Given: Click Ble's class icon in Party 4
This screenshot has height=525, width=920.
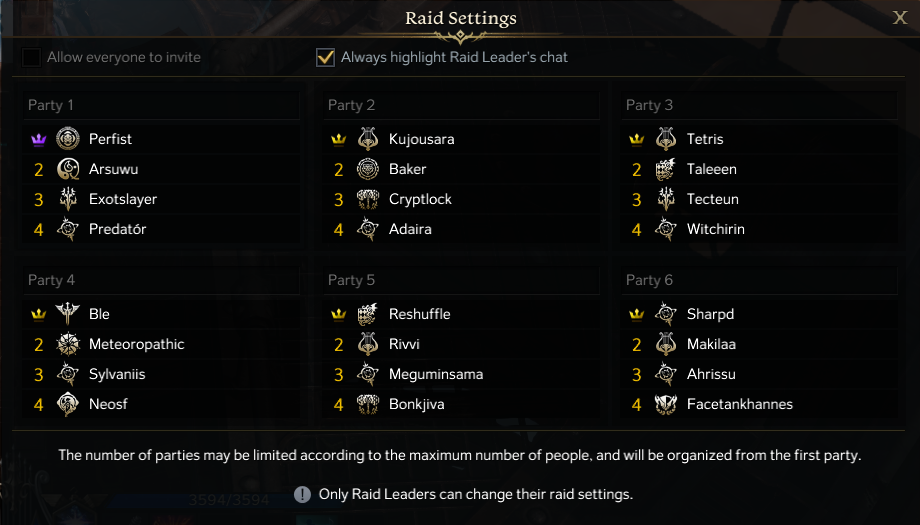Looking at the screenshot, I should (x=68, y=314).
